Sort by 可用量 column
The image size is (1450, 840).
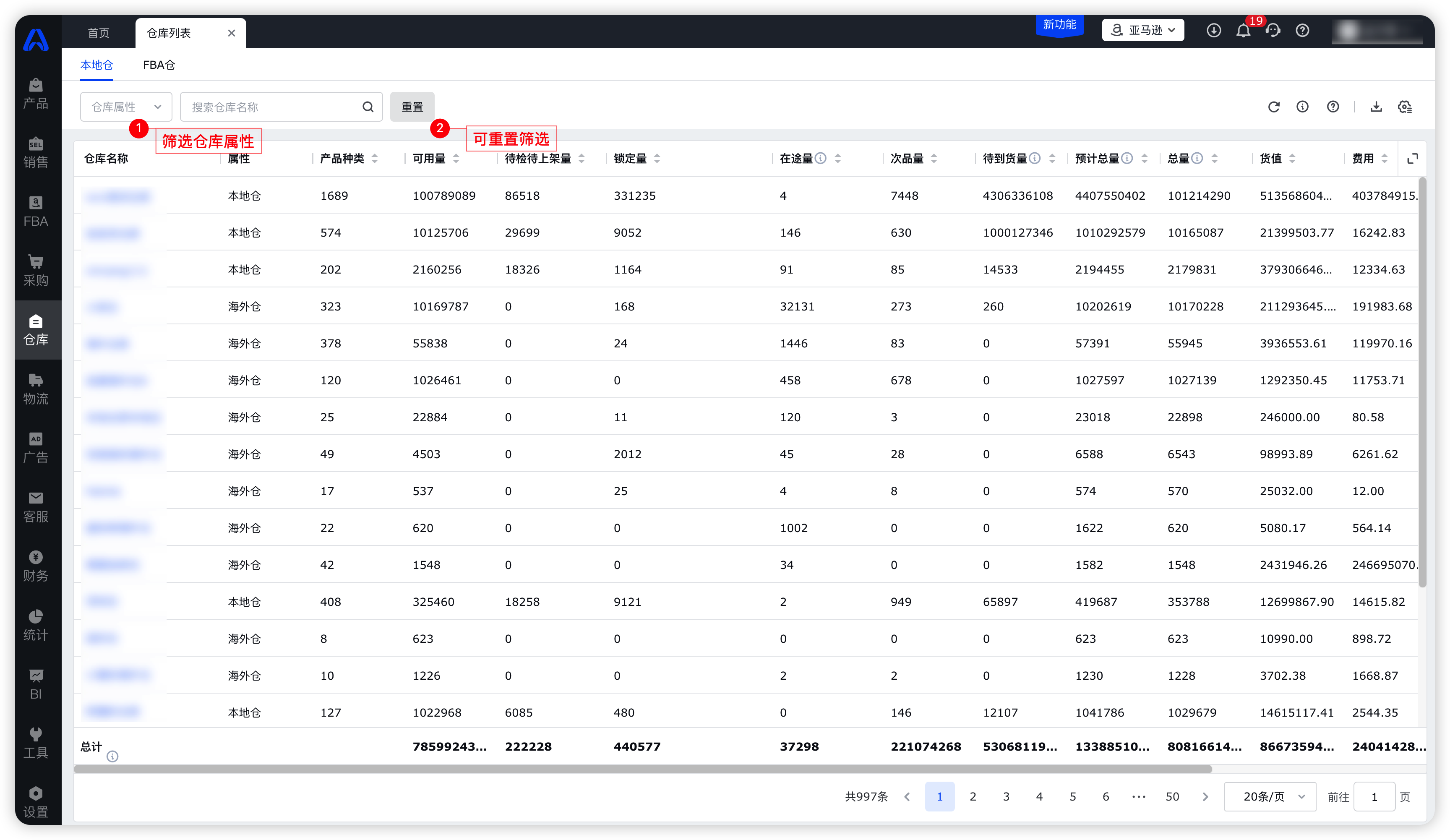coord(456,159)
